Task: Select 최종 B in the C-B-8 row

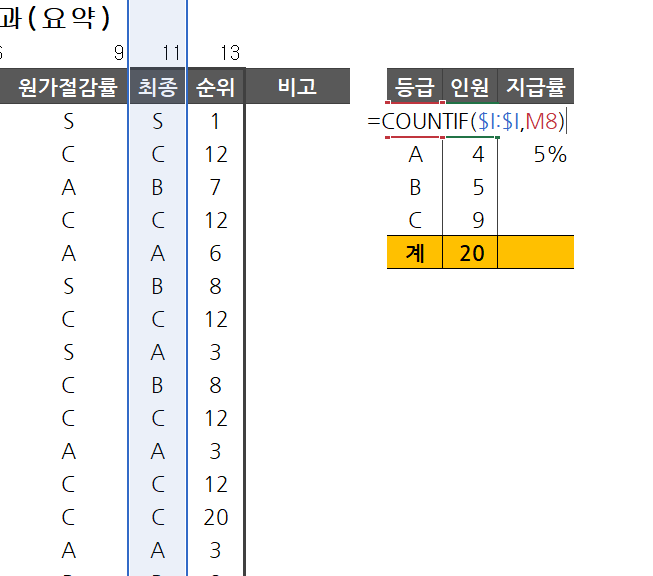Action: tap(157, 385)
